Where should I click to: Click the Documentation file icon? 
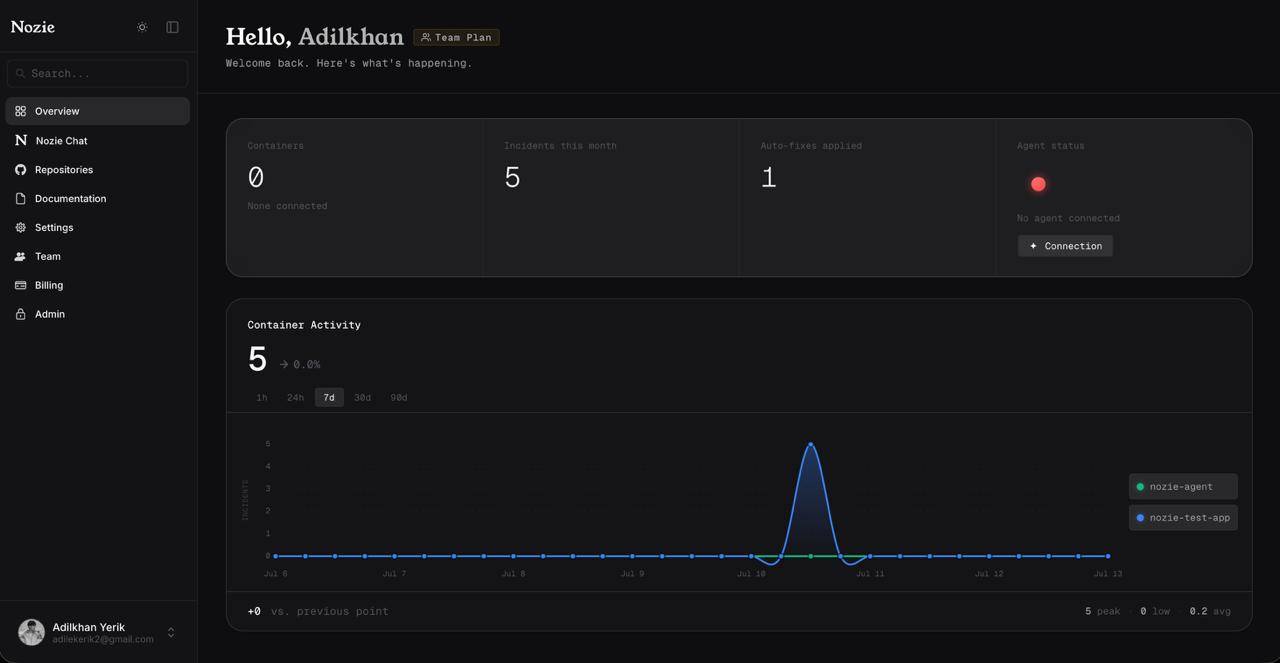(x=20, y=198)
